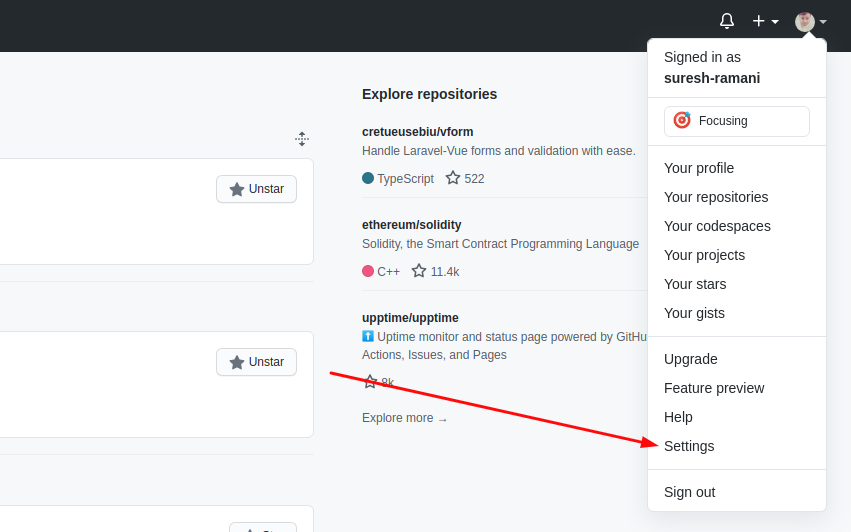Click the 11.4k star count
This screenshot has height=532, width=851.
[445, 271]
